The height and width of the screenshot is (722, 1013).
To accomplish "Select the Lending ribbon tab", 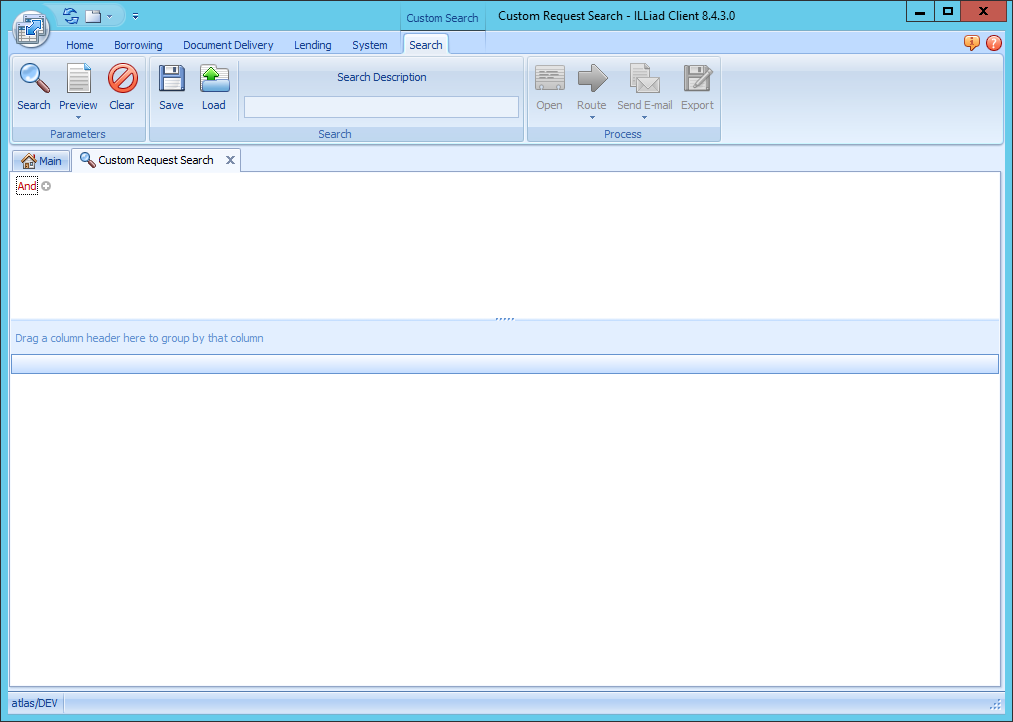I will (x=313, y=45).
